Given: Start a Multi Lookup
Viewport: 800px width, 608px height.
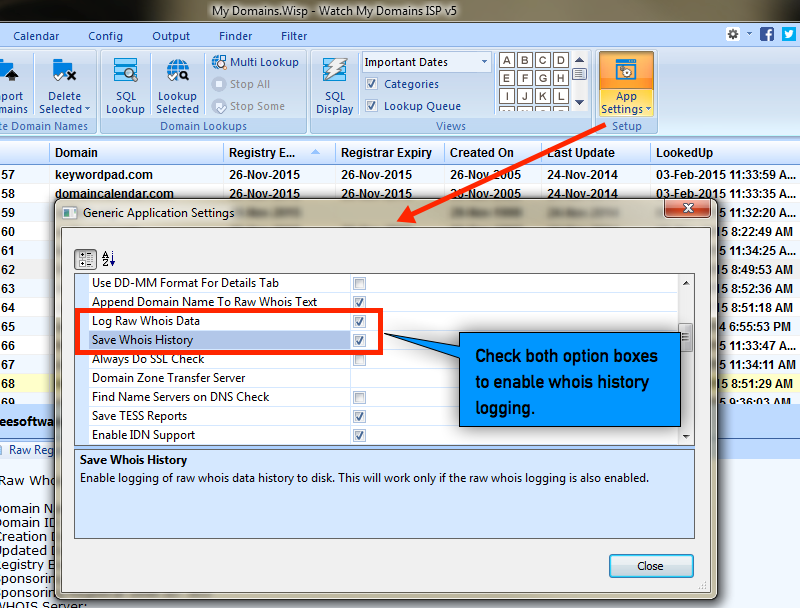Looking at the screenshot, I should coord(255,62).
